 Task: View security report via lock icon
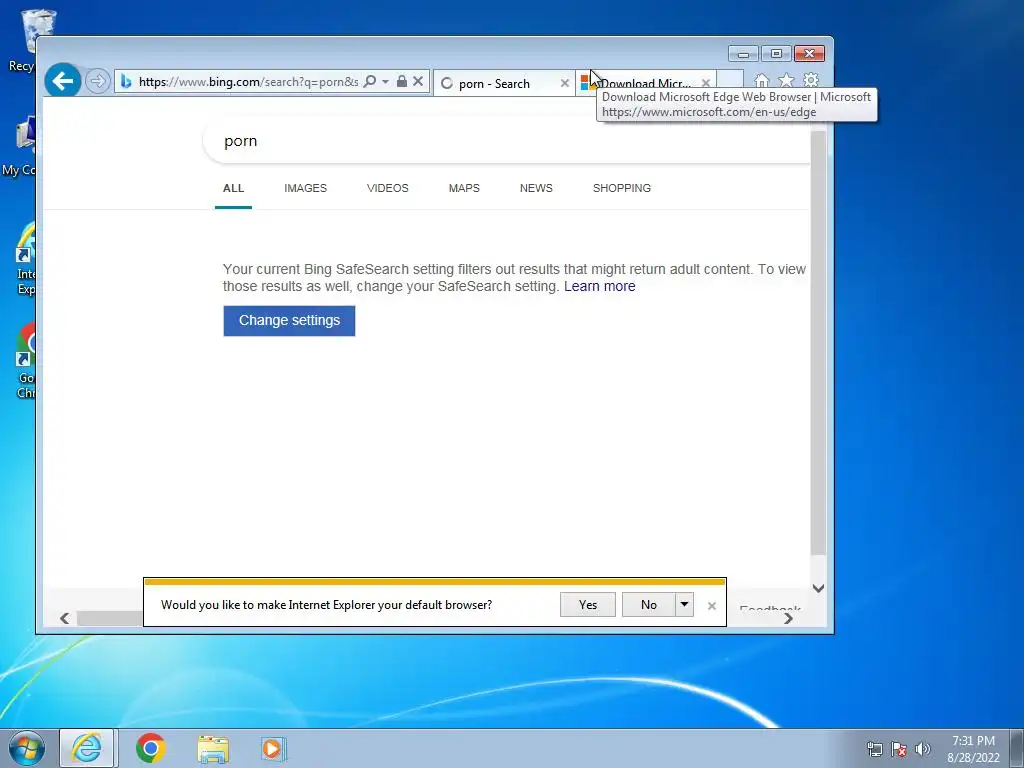(402, 81)
